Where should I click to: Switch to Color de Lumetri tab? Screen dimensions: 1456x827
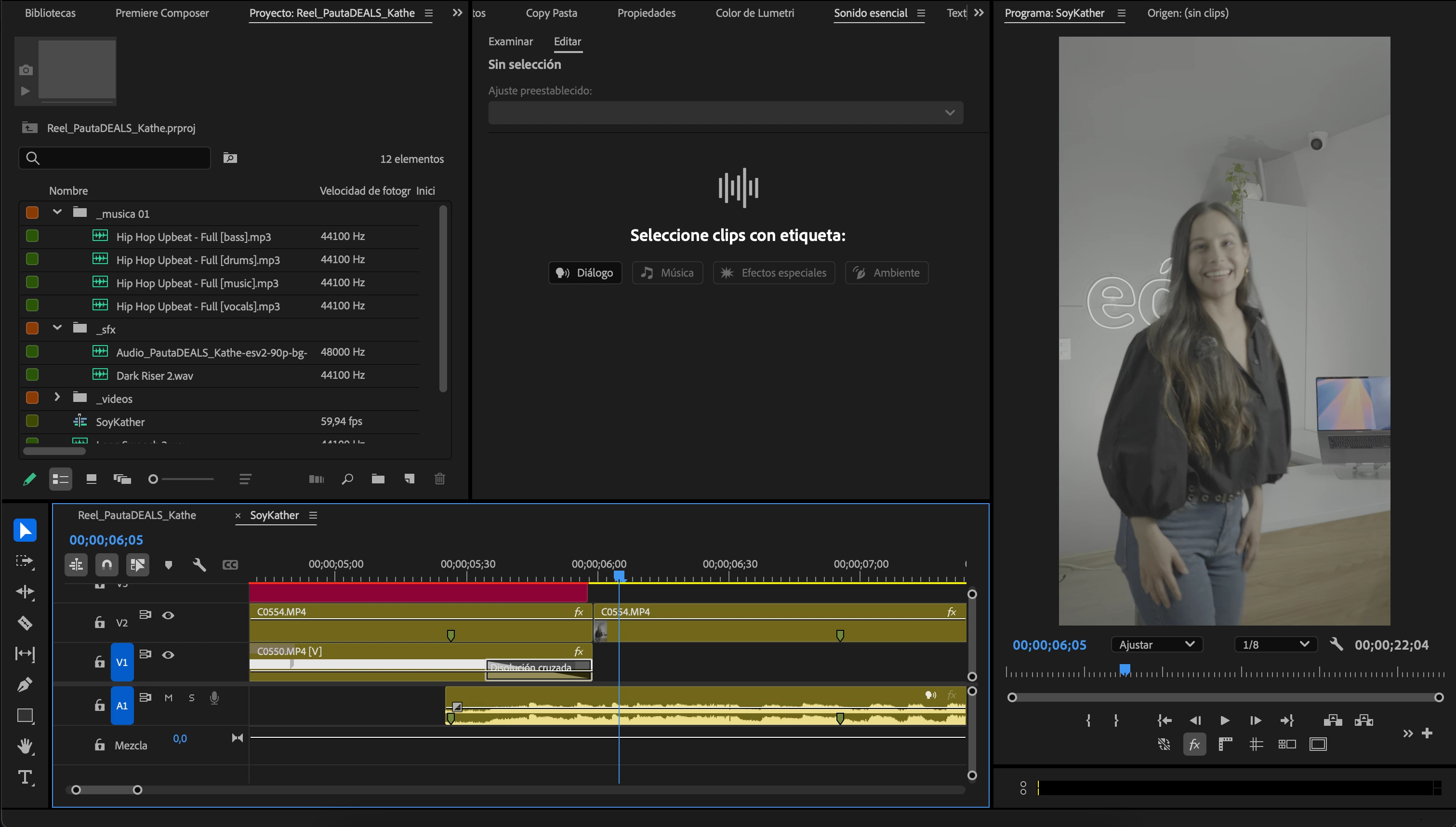[754, 13]
